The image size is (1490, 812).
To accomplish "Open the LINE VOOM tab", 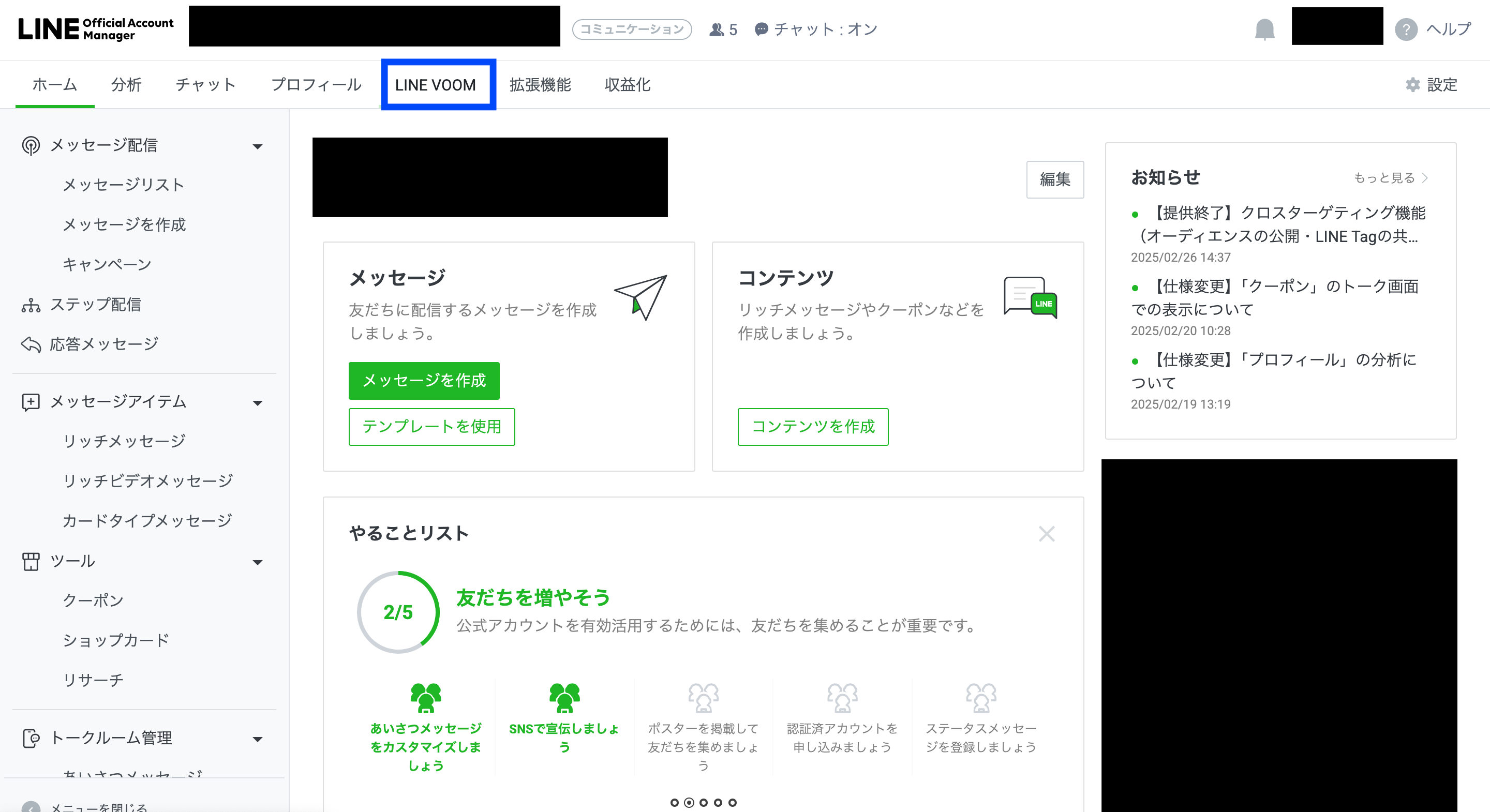I will tap(436, 85).
